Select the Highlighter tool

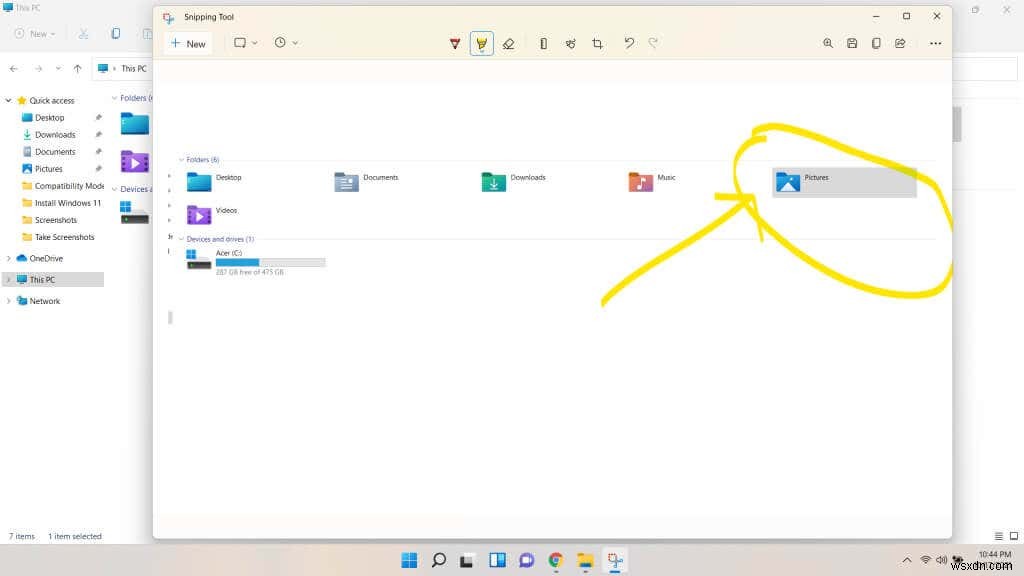pos(482,43)
